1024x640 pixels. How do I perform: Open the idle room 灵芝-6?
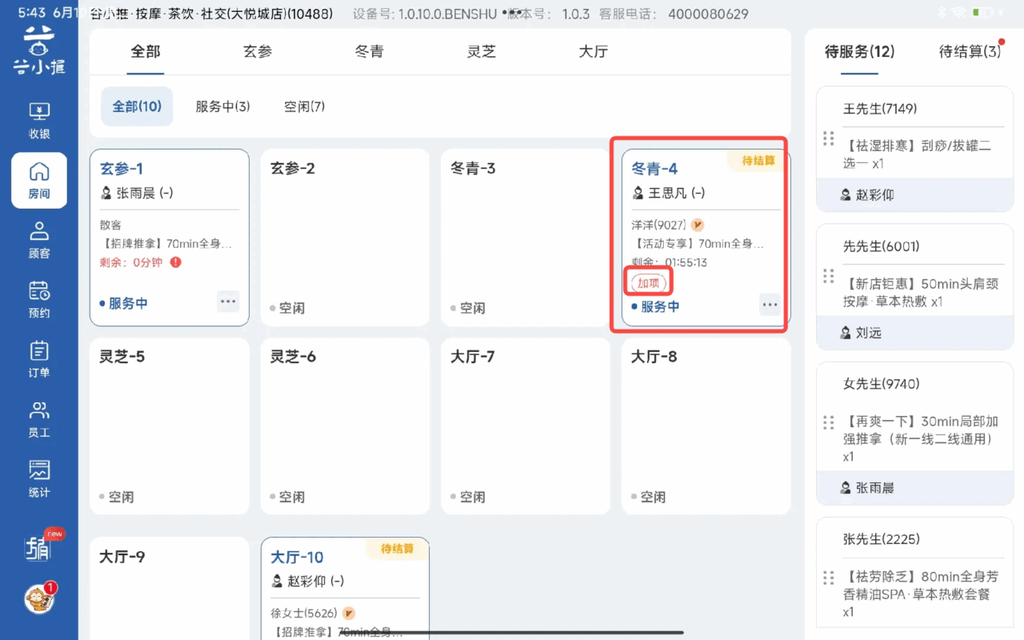345,426
